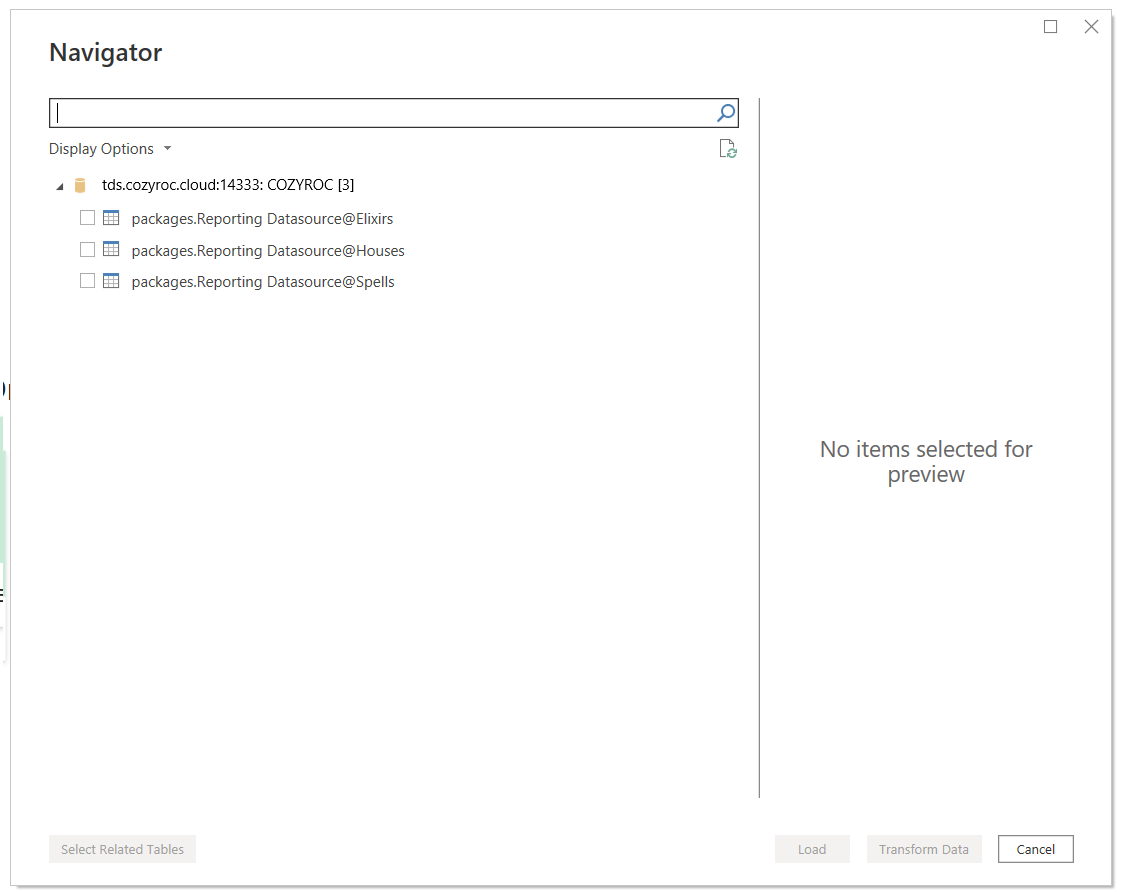Check the Houses table checkbox
1122x892 pixels.
coord(87,250)
